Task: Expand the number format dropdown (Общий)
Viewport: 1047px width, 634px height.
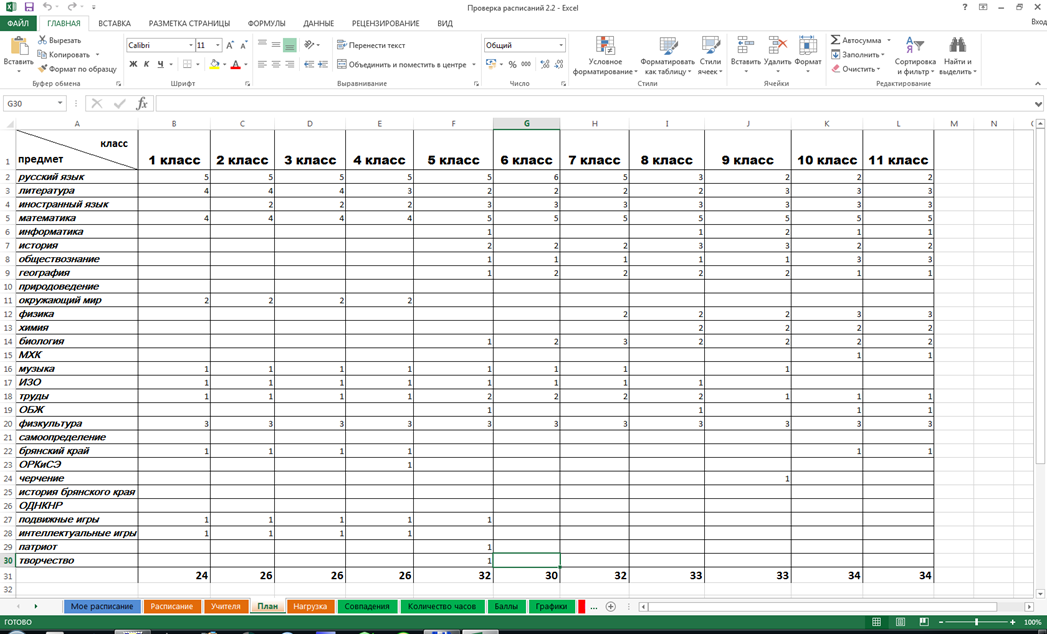Action: click(561, 45)
